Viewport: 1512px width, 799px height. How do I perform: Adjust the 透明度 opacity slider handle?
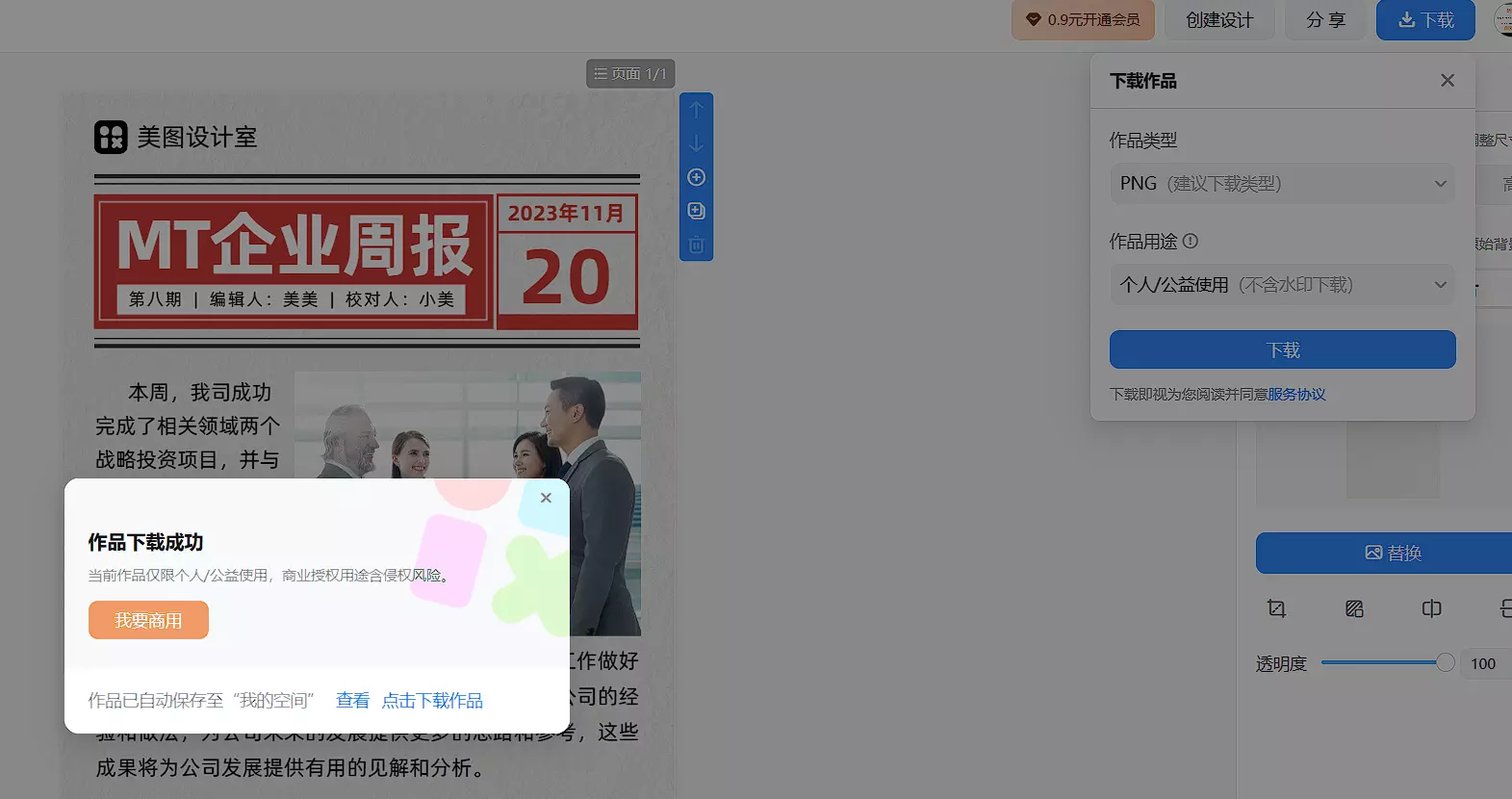point(1445,662)
